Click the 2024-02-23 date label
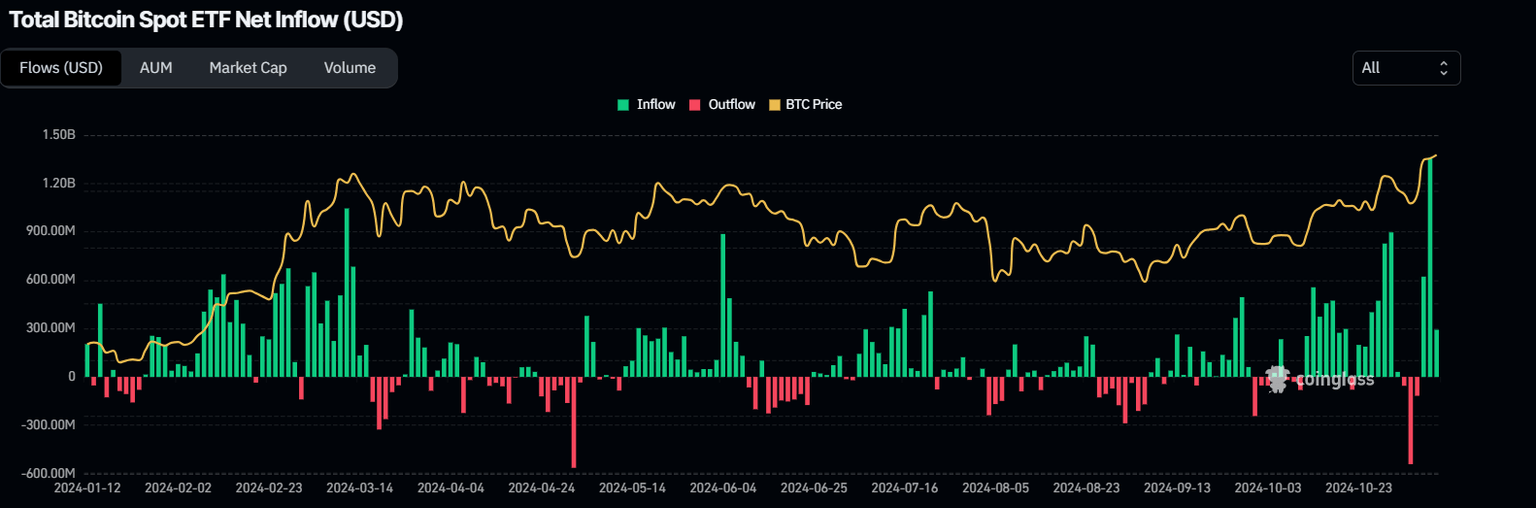This screenshot has height=508, width=1536. [268, 489]
